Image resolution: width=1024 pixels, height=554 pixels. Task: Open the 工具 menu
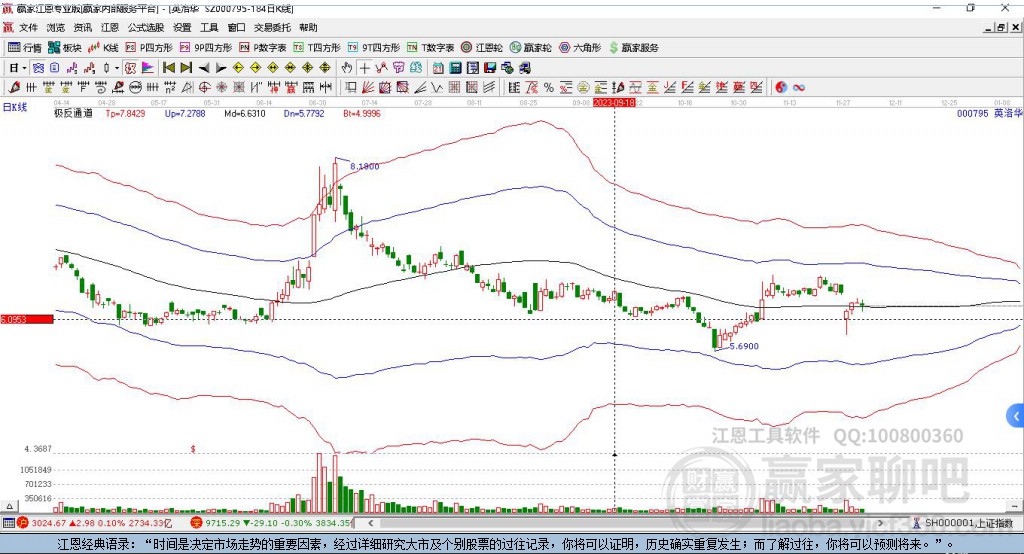coord(209,27)
